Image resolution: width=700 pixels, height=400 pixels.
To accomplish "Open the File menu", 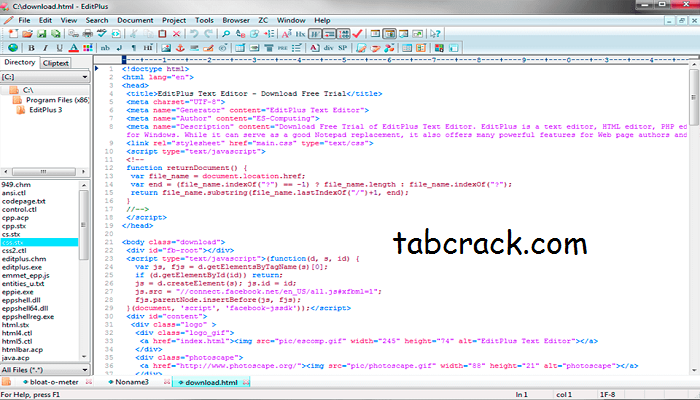I will coord(24,20).
